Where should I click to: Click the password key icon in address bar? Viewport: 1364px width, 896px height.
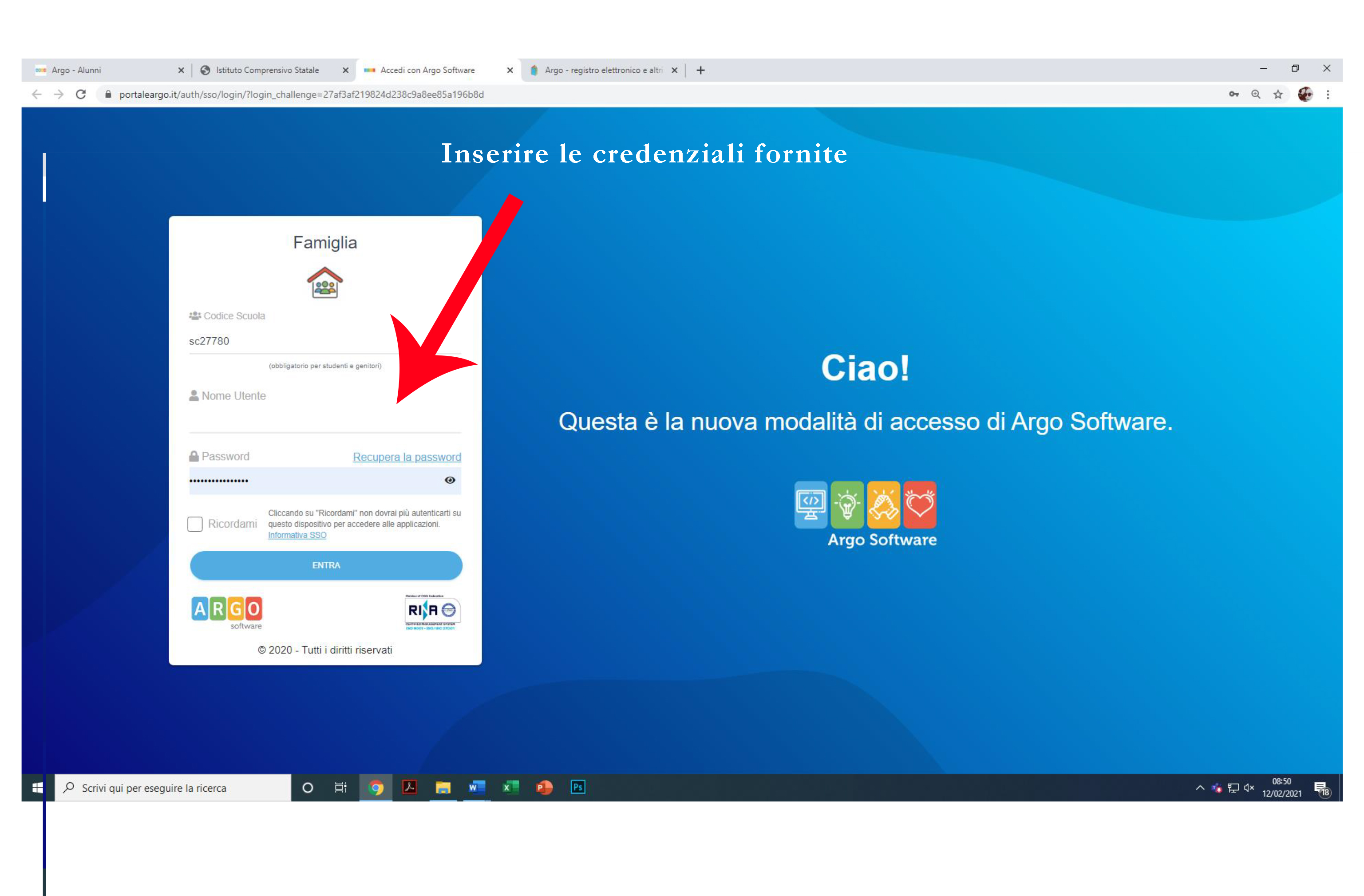point(1234,95)
